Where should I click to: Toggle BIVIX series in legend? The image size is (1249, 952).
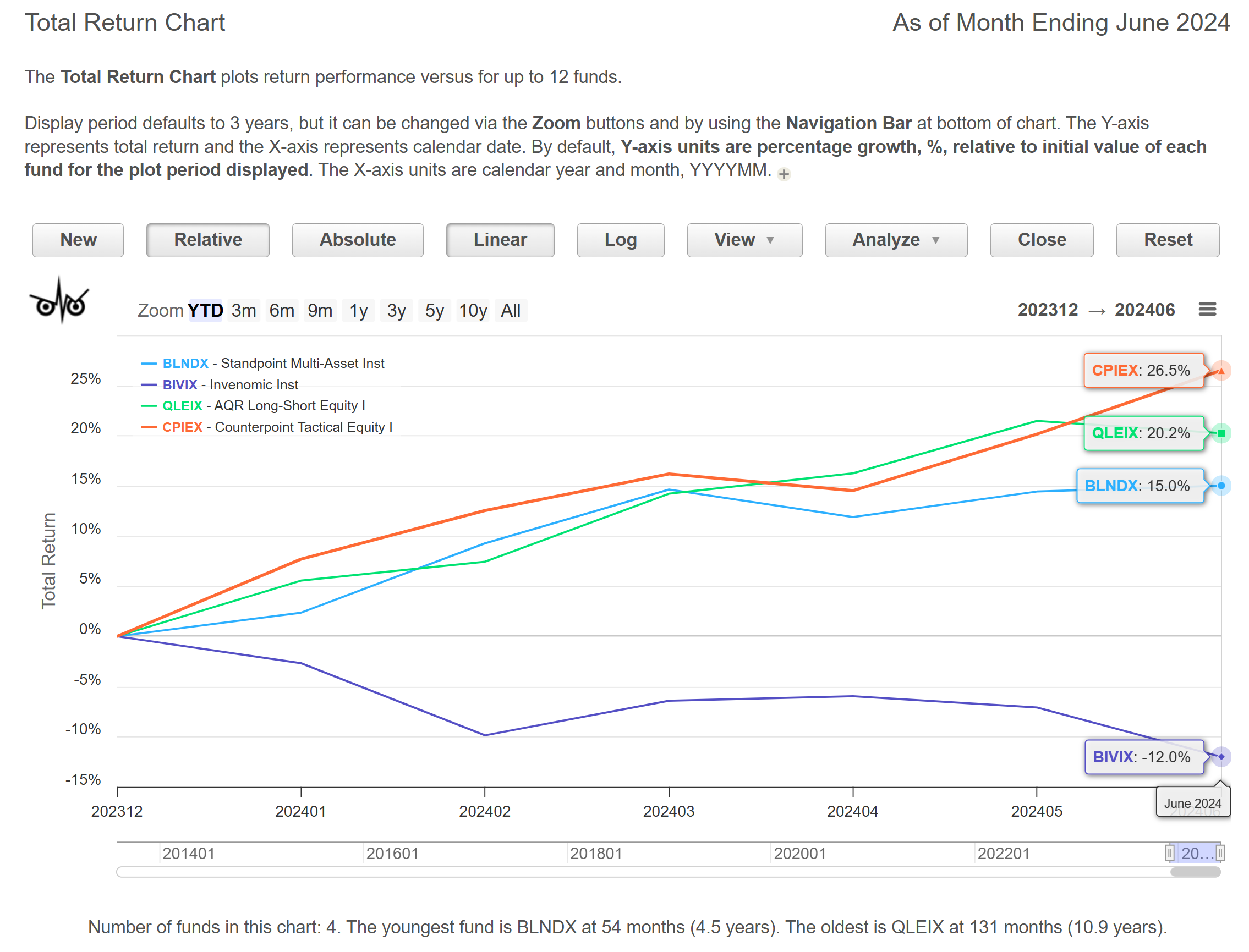click(220, 385)
